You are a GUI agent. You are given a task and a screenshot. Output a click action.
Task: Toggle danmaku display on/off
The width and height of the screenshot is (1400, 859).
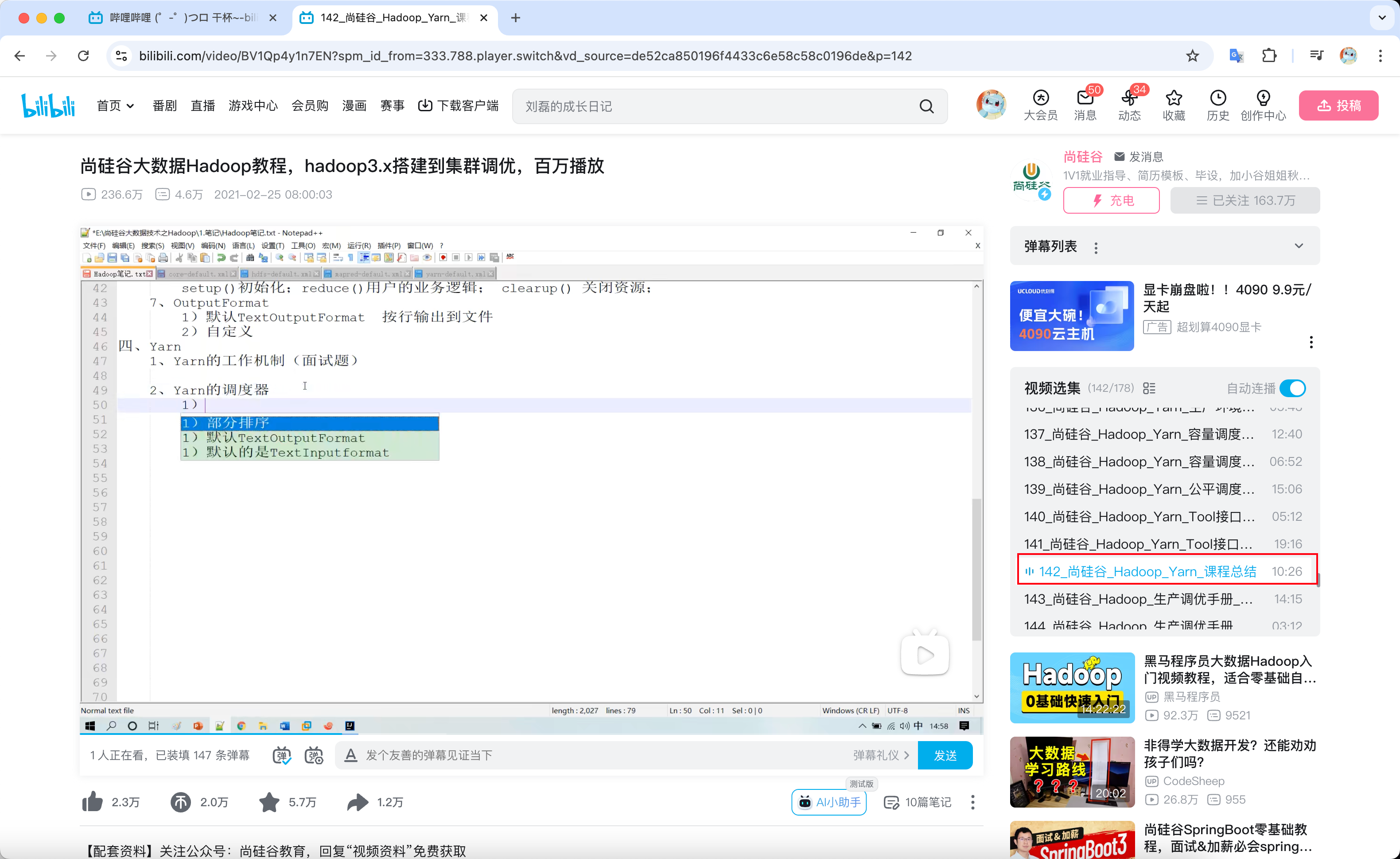point(282,755)
